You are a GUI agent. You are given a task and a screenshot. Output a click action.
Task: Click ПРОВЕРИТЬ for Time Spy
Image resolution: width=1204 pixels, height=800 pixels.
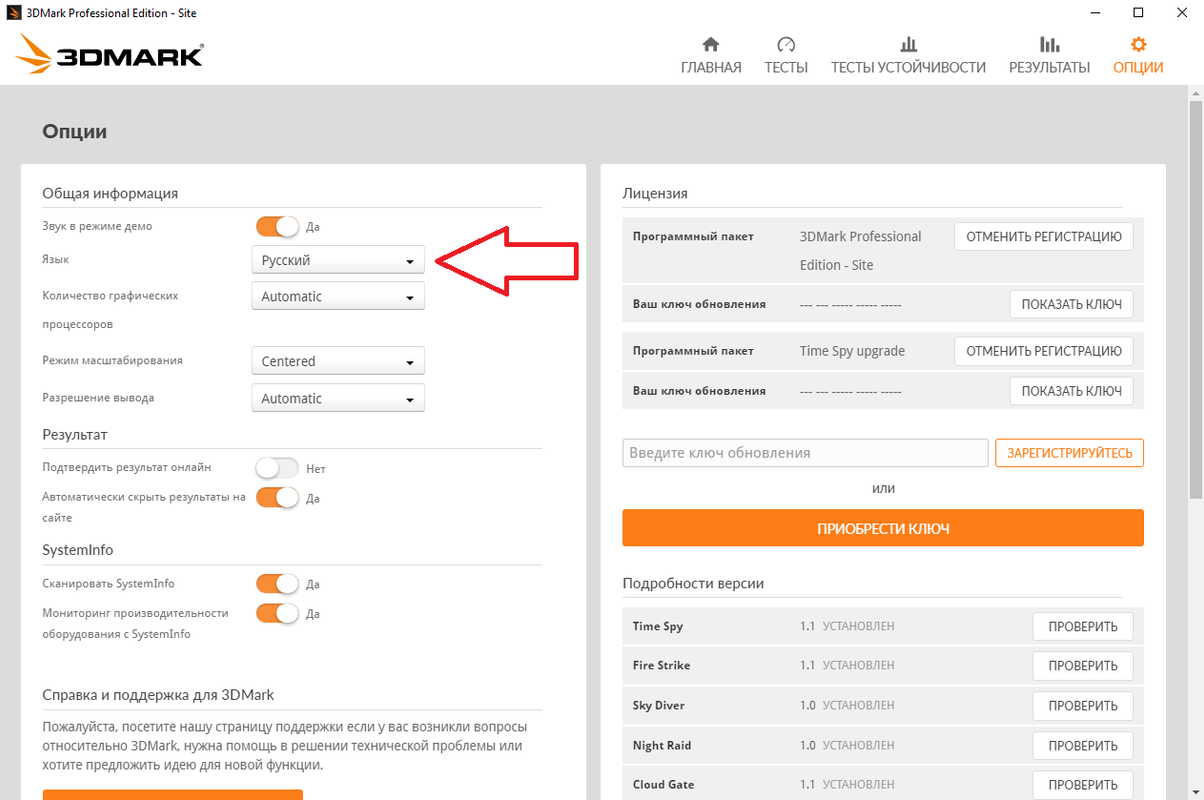point(1083,626)
